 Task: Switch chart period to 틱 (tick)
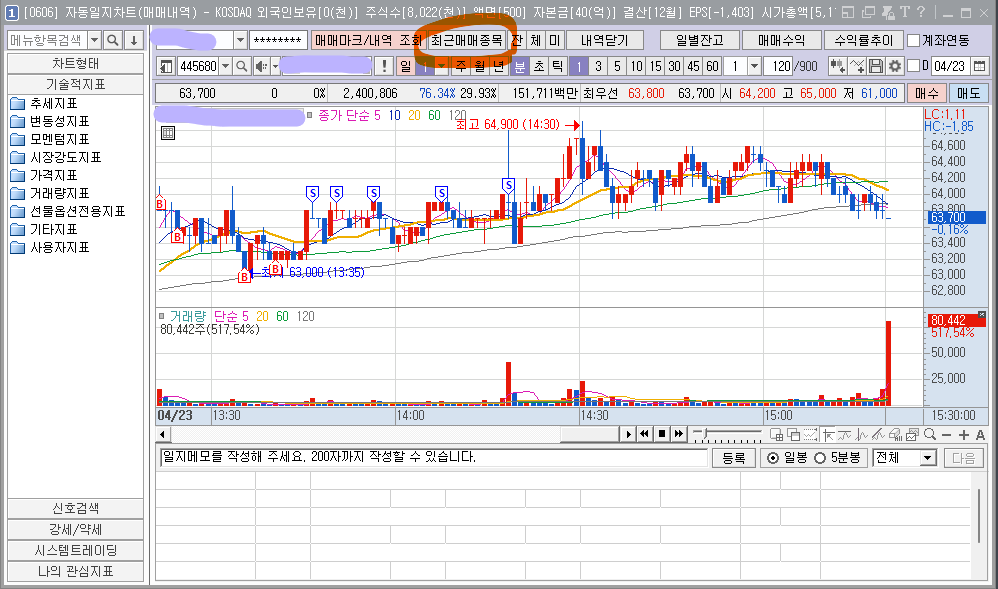click(x=558, y=66)
